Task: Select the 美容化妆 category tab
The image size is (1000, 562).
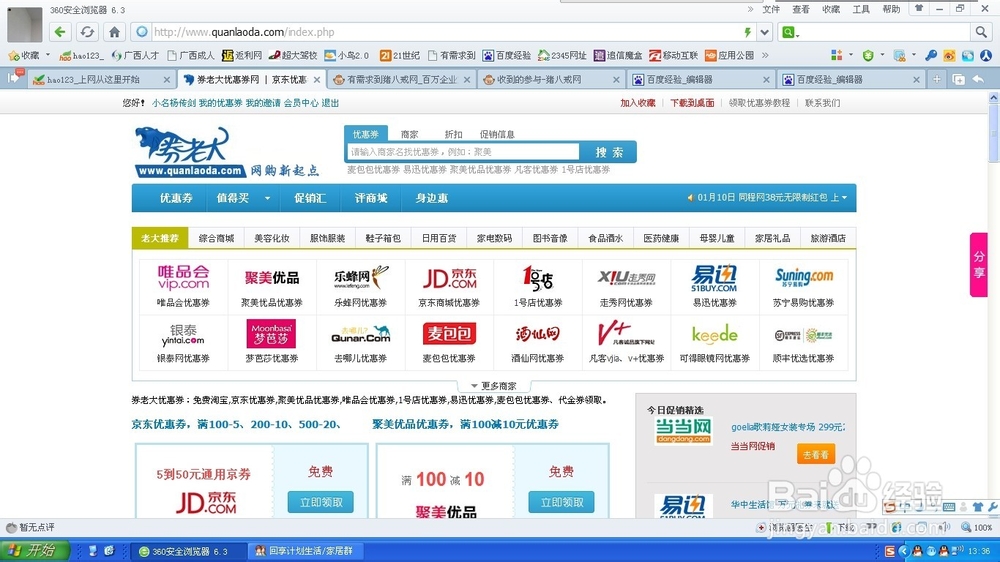Action: pyautogui.click(x=272, y=238)
